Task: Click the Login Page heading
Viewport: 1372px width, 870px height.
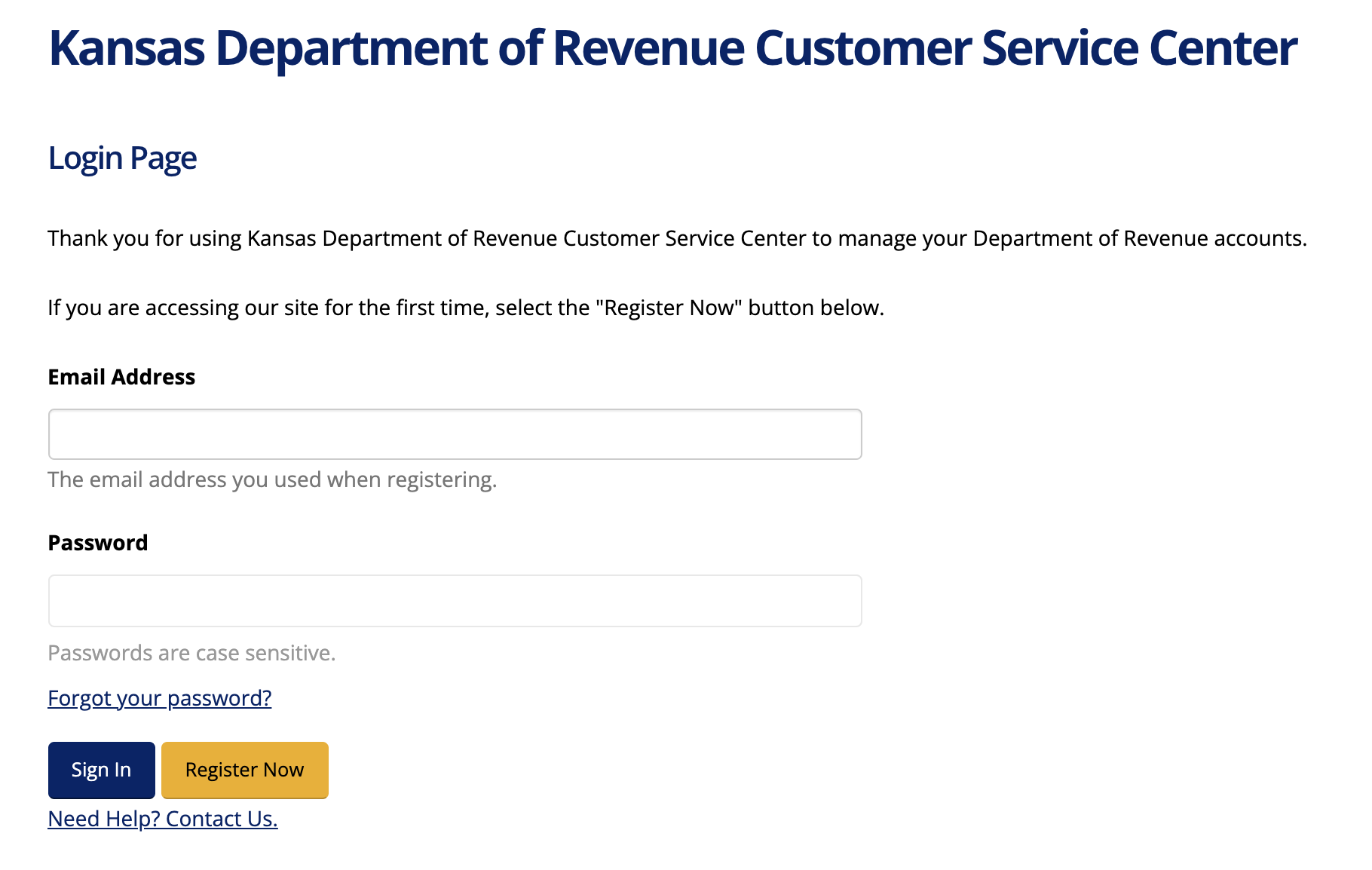Action: click(122, 158)
